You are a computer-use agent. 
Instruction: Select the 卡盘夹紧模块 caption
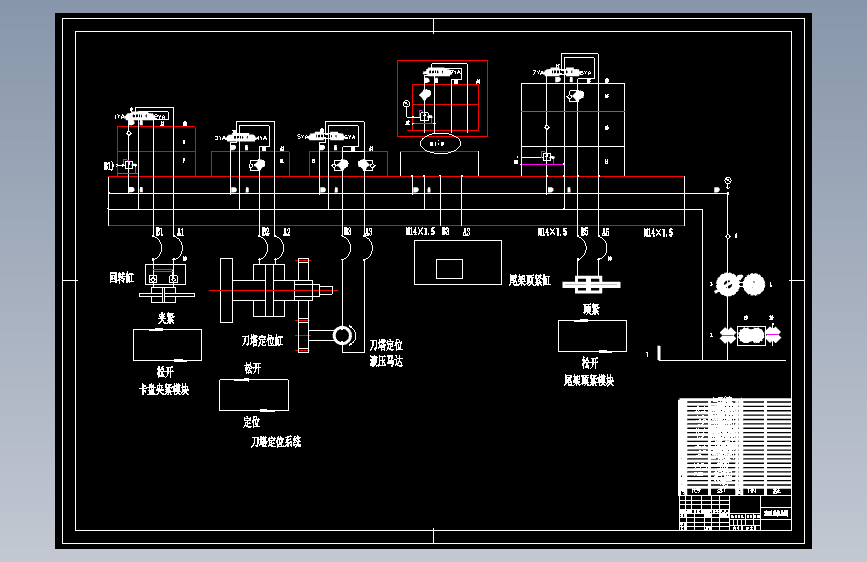coord(164,389)
